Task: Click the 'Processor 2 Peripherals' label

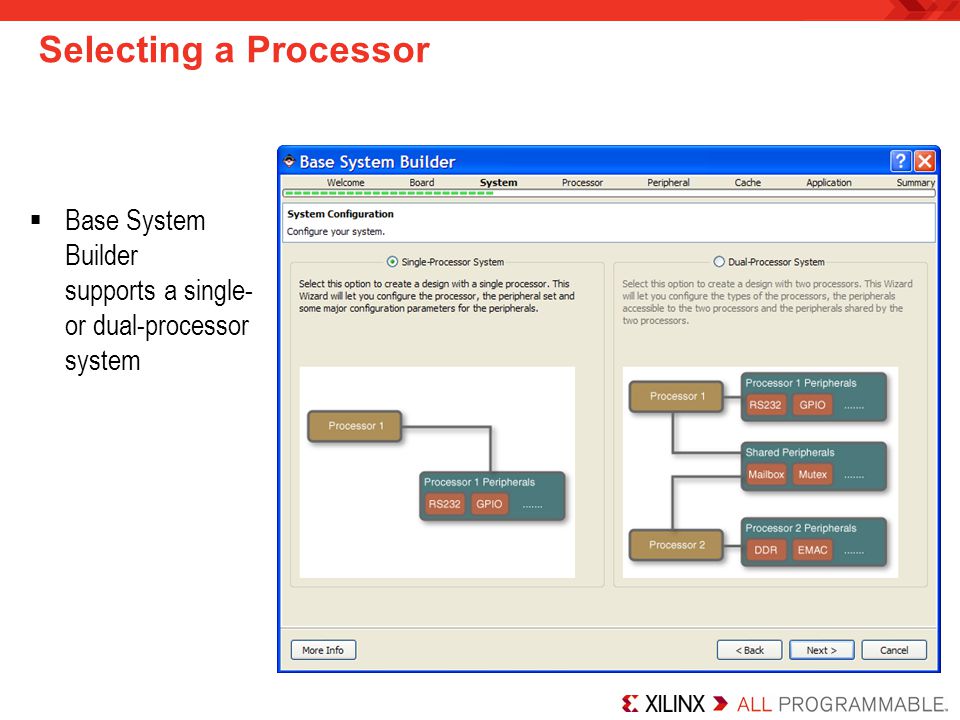Action: coord(801,528)
